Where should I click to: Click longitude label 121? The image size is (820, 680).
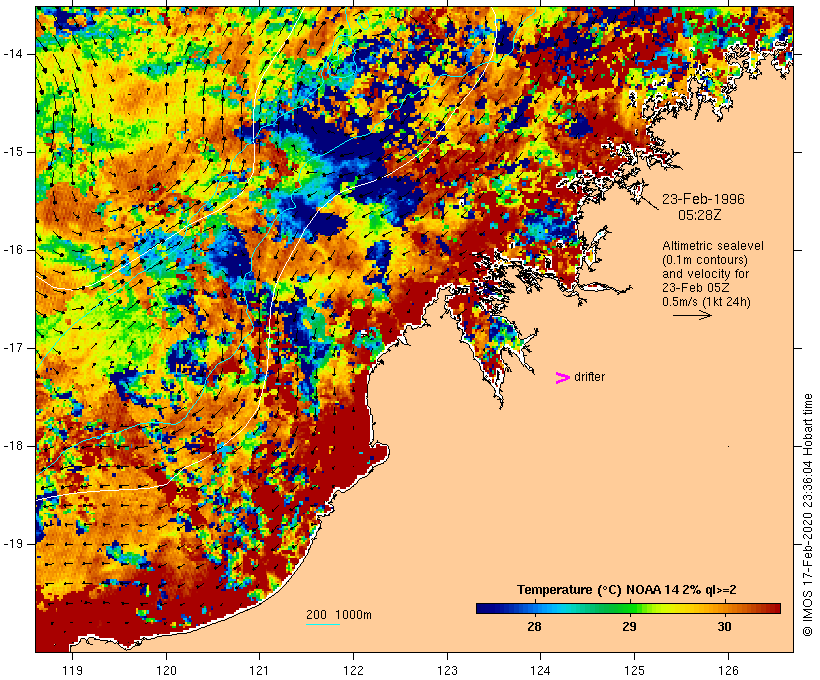259,670
